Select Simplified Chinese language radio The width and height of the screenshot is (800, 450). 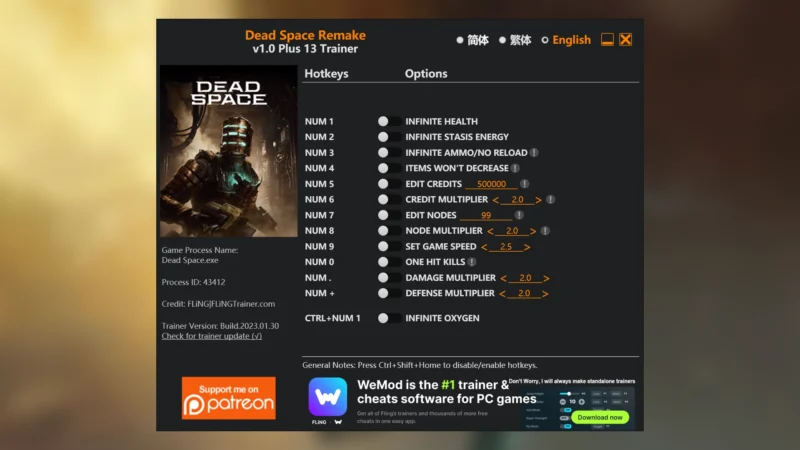pyautogui.click(x=460, y=40)
